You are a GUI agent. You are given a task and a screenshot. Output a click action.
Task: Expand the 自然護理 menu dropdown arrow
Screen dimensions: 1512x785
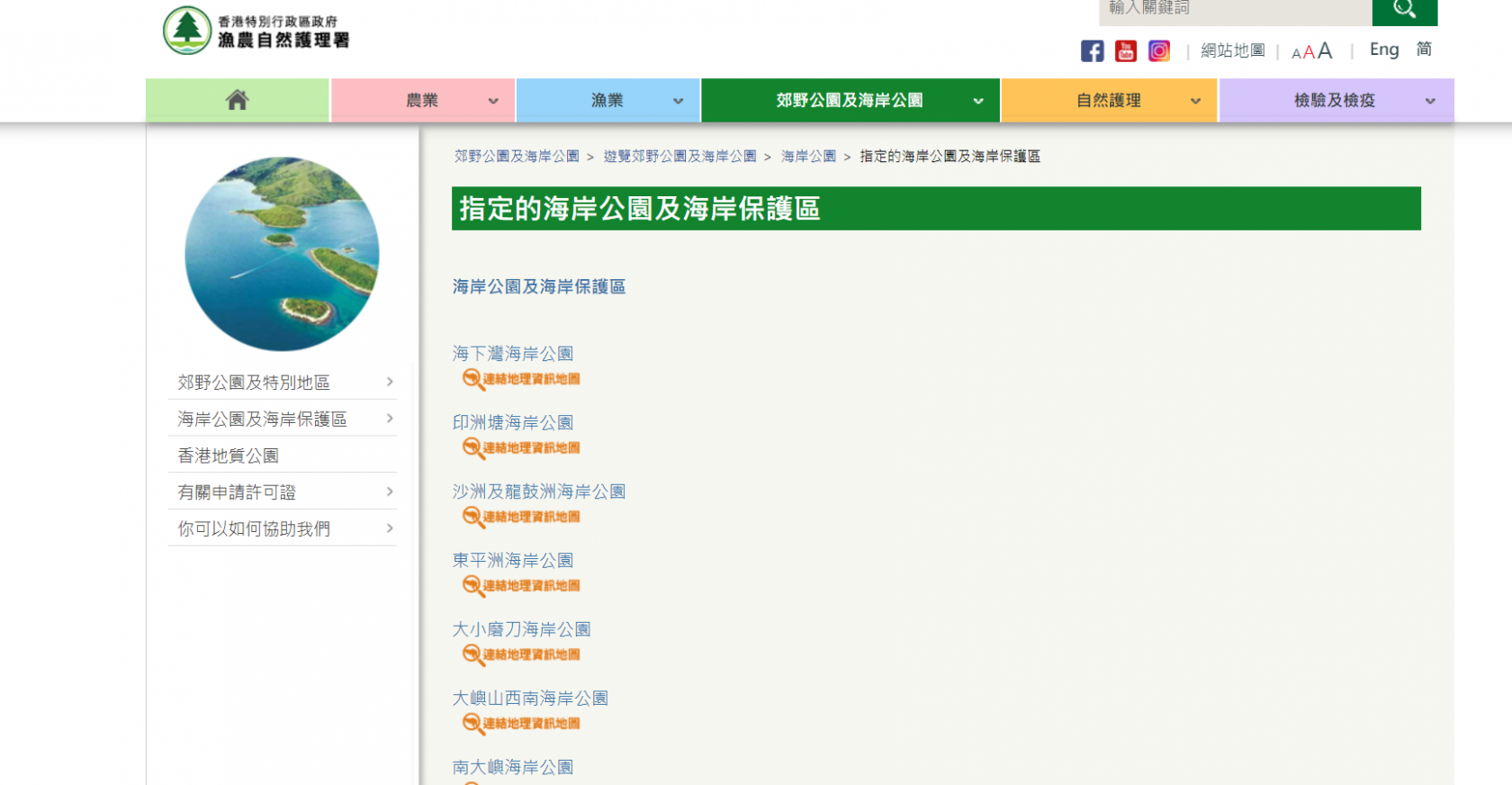pyautogui.click(x=1195, y=101)
